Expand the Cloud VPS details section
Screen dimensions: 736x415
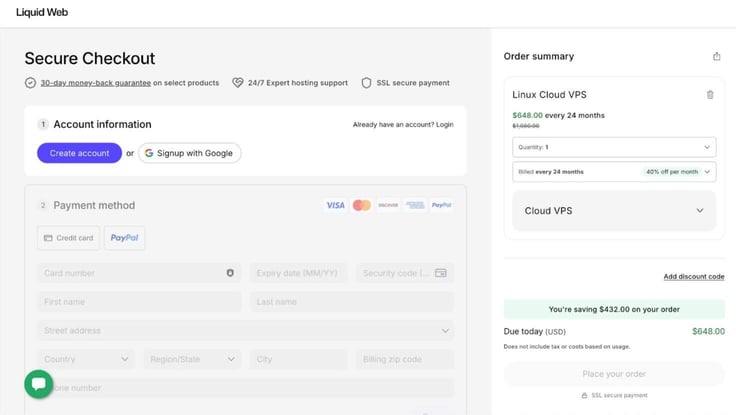click(614, 211)
